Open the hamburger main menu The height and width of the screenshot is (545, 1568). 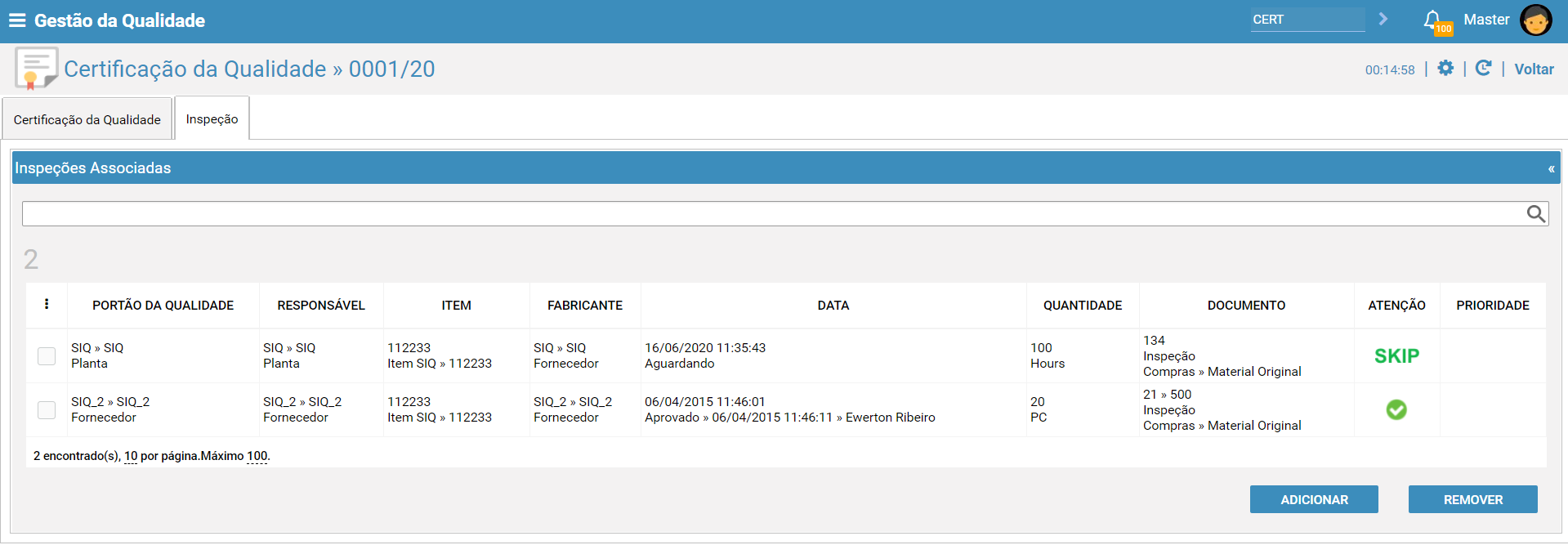[x=17, y=20]
